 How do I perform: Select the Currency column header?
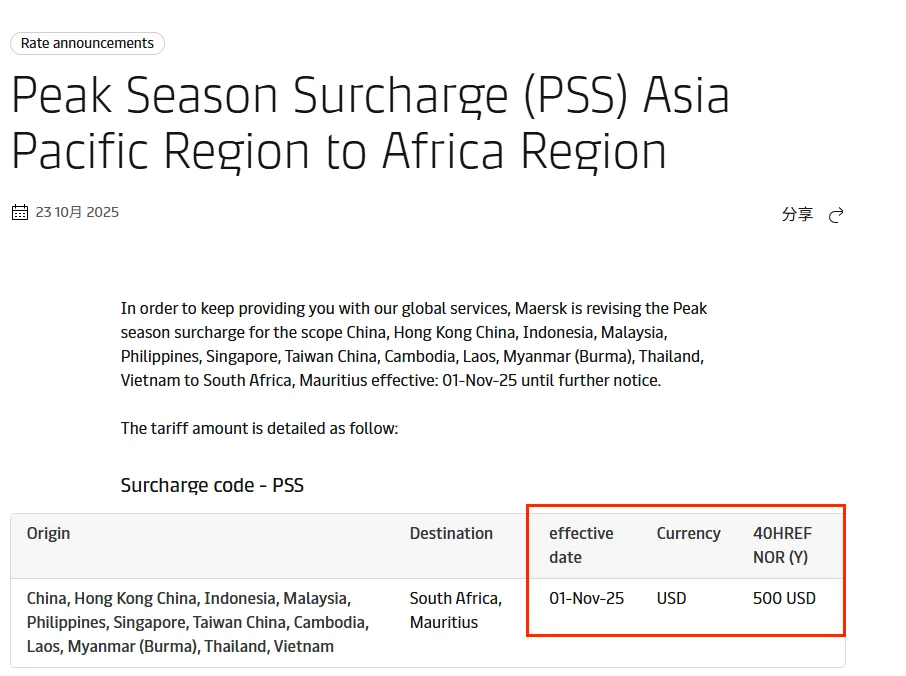(x=688, y=533)
